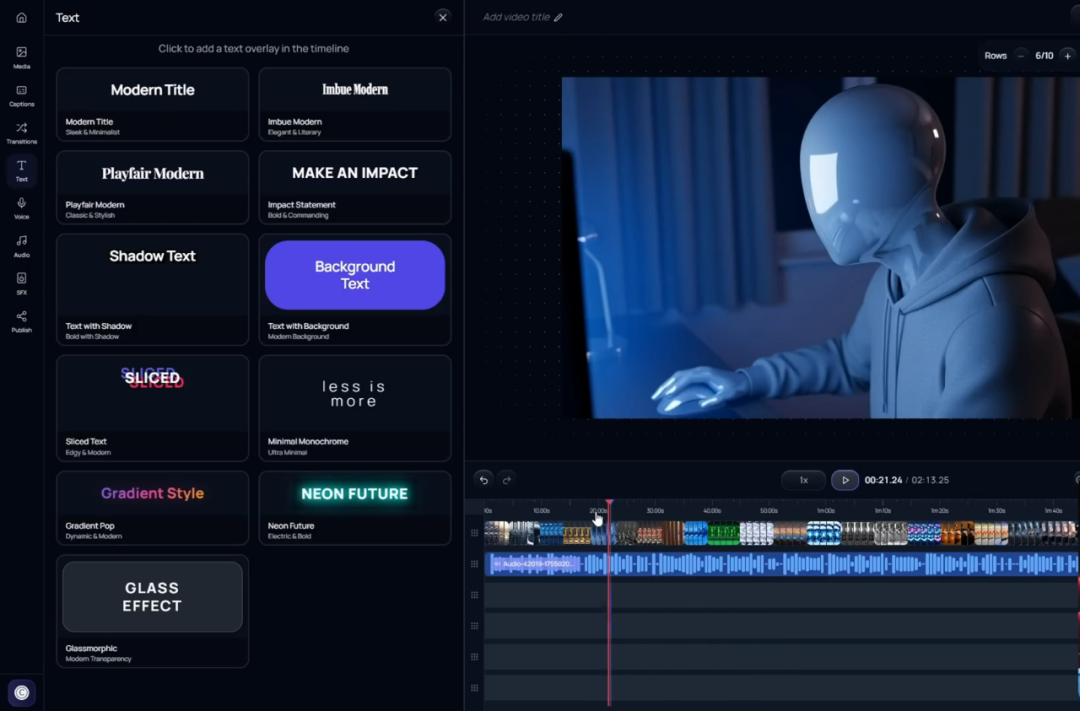Redo the last action
This screenshot has width=1080, height=711.
(x=507, y=480)
